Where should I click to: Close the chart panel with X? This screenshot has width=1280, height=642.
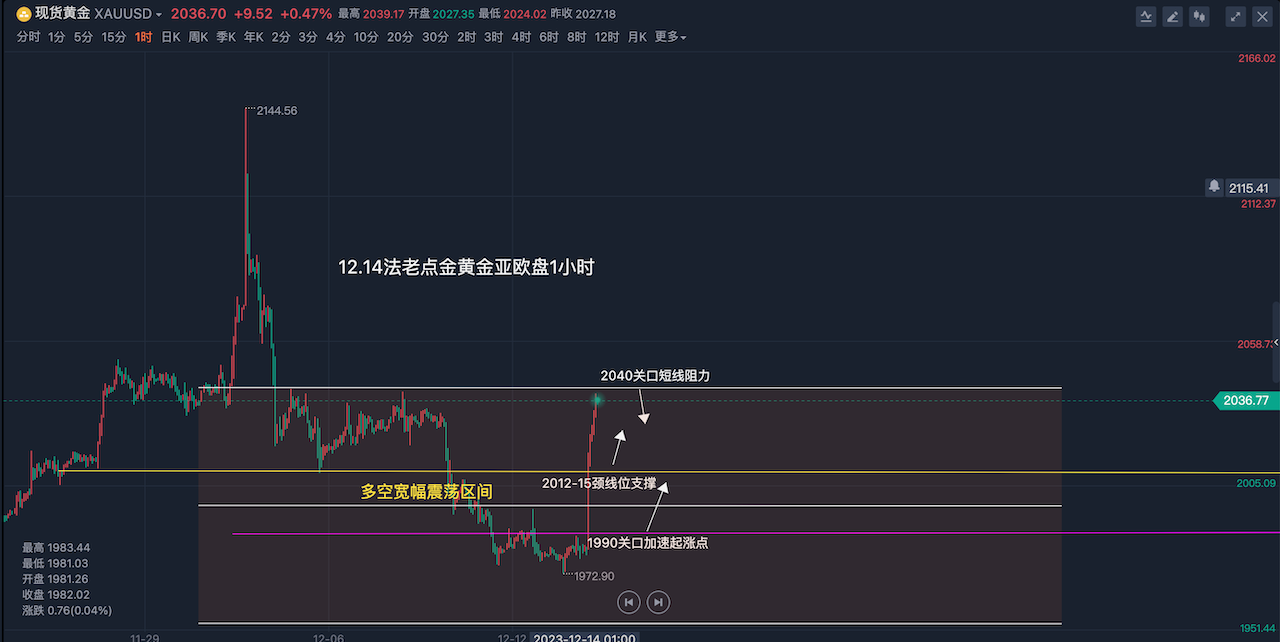(1261, 16)
